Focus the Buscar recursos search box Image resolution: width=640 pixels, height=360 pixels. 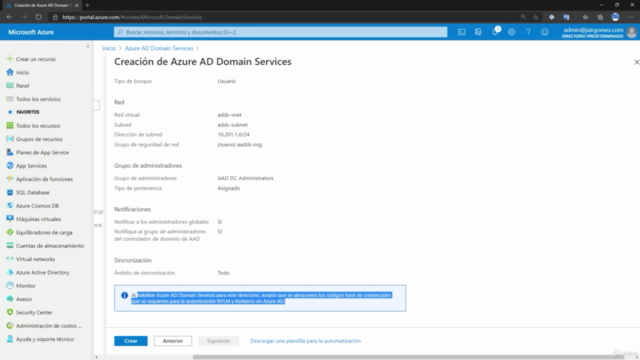click(x=280, y=32)
